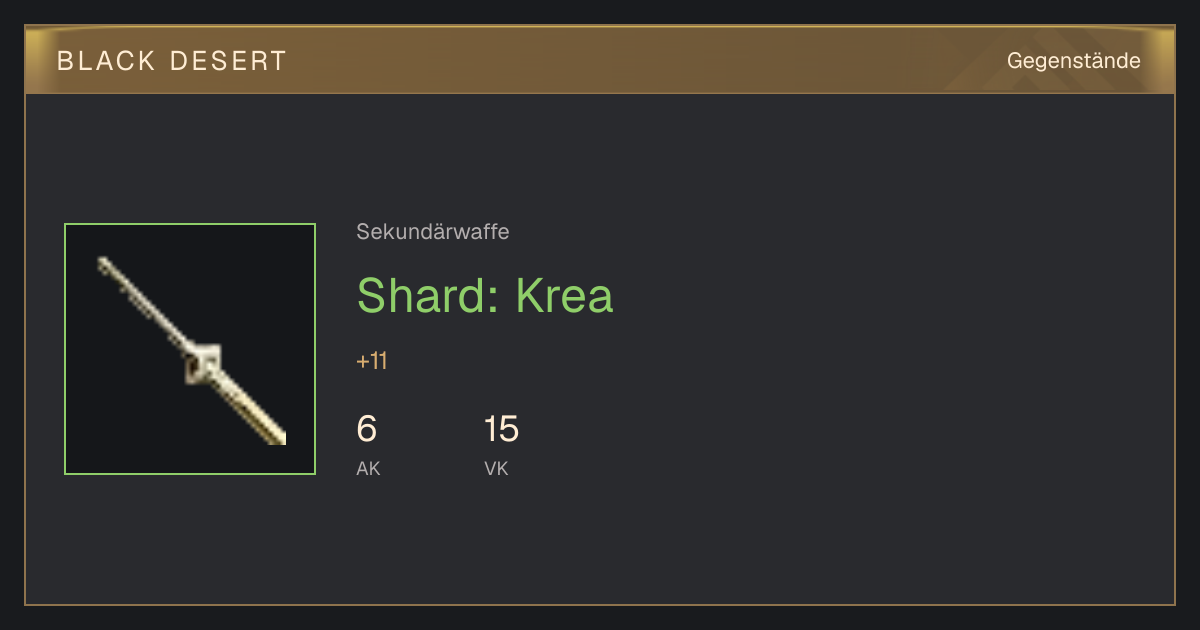Click the upper tip of the weapon sprite
The image size is (1200, 630).
tap(102, 262)
